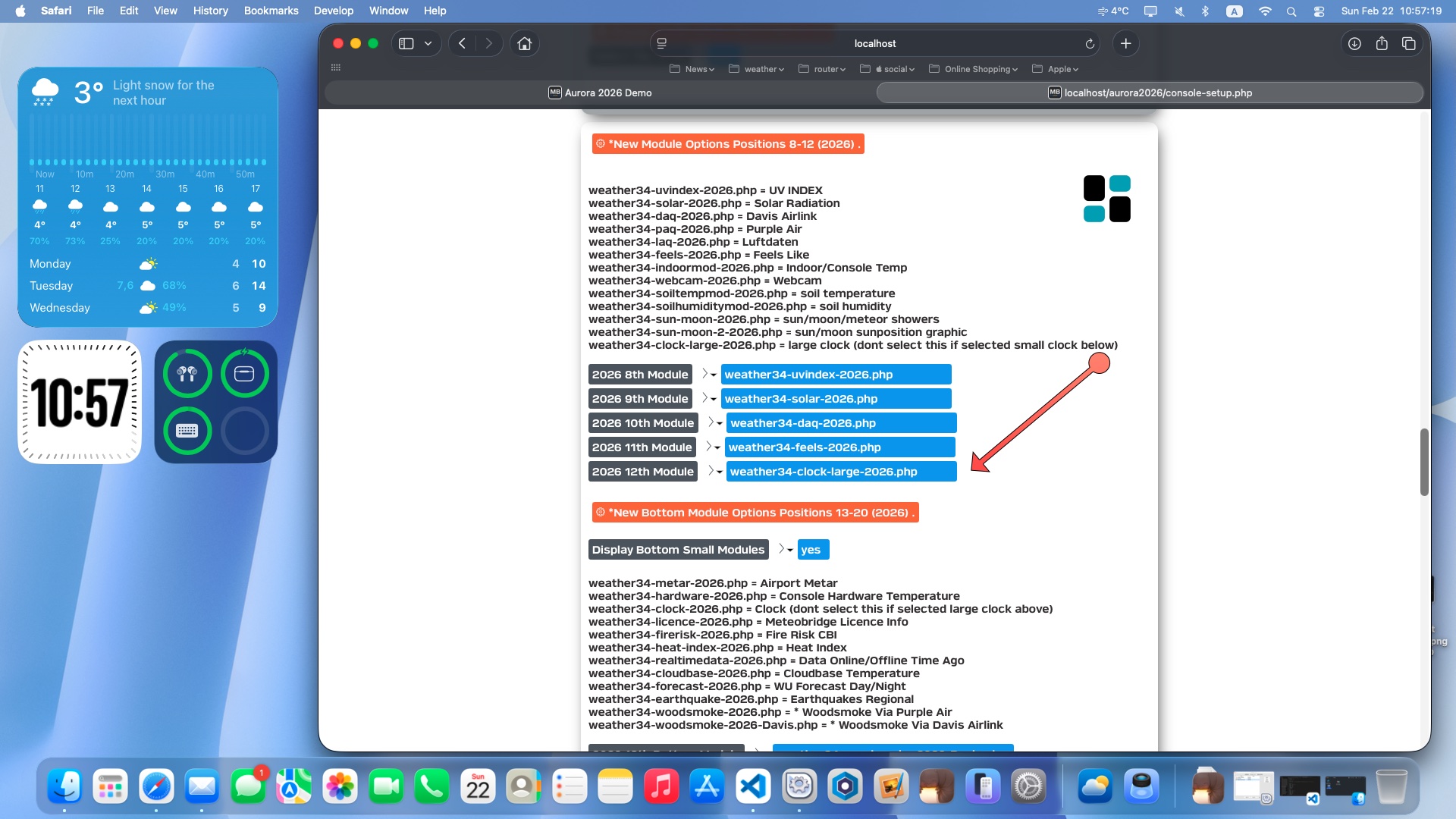This screenshot has height=819, width=1456.
Task: Go back with the back arrow
Action: [462, 43]
